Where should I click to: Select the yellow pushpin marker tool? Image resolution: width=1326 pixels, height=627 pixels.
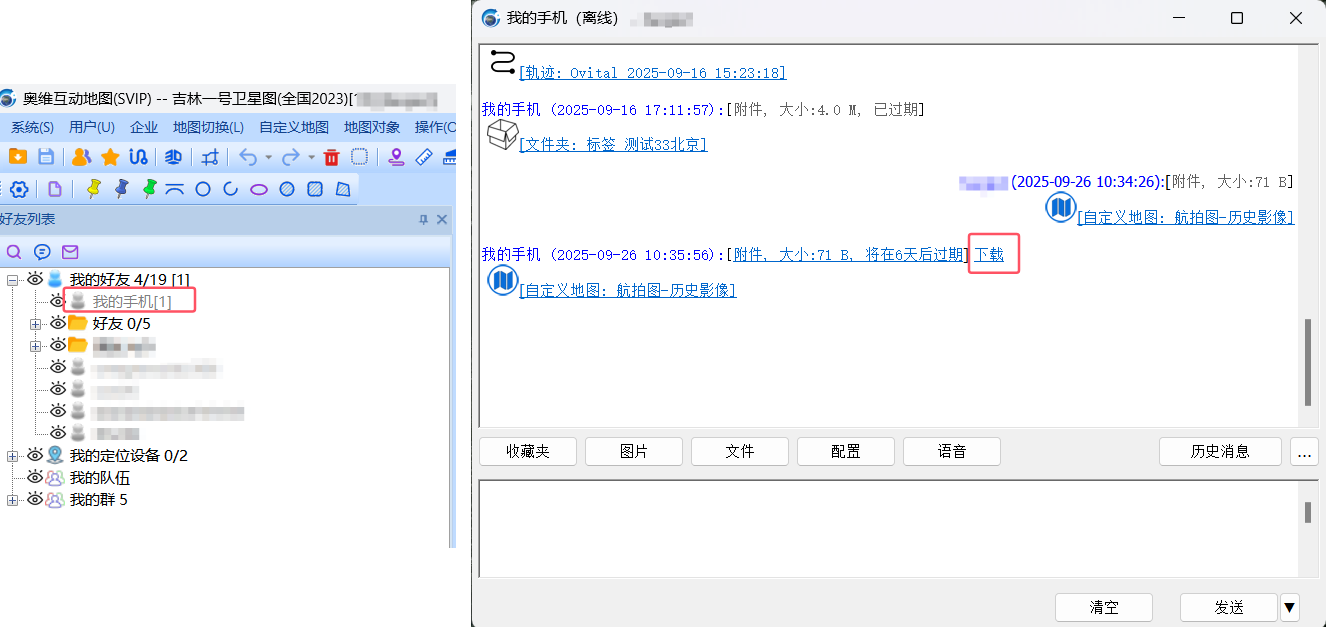click(94, 188)
